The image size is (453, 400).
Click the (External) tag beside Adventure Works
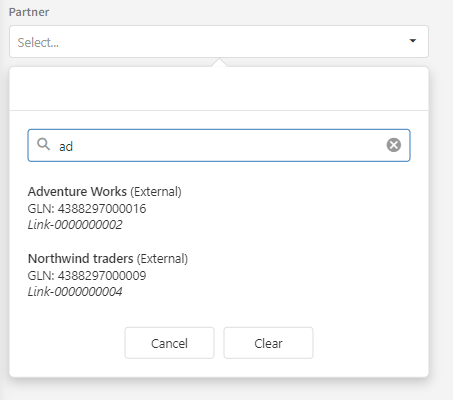coord(156,192)
